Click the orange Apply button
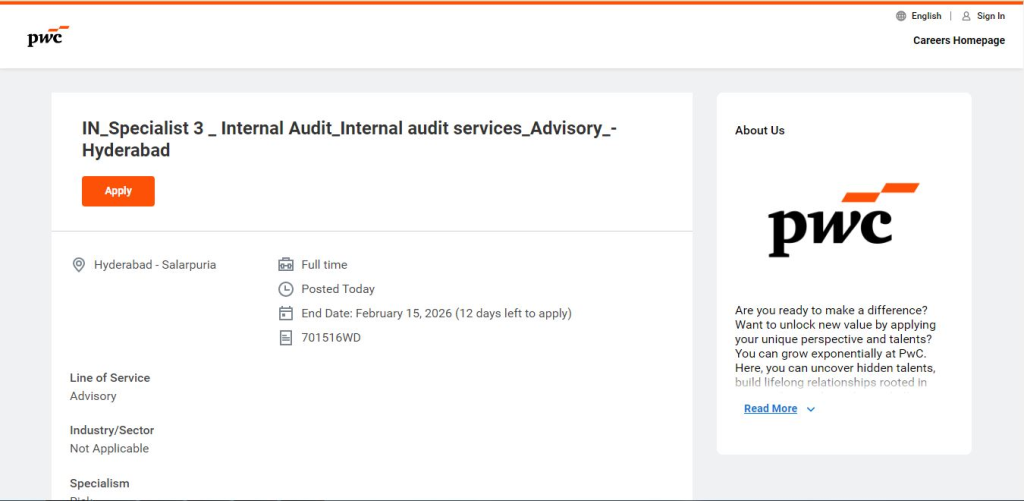Screen dimensions: 1024x501 [x=118, y=191]
